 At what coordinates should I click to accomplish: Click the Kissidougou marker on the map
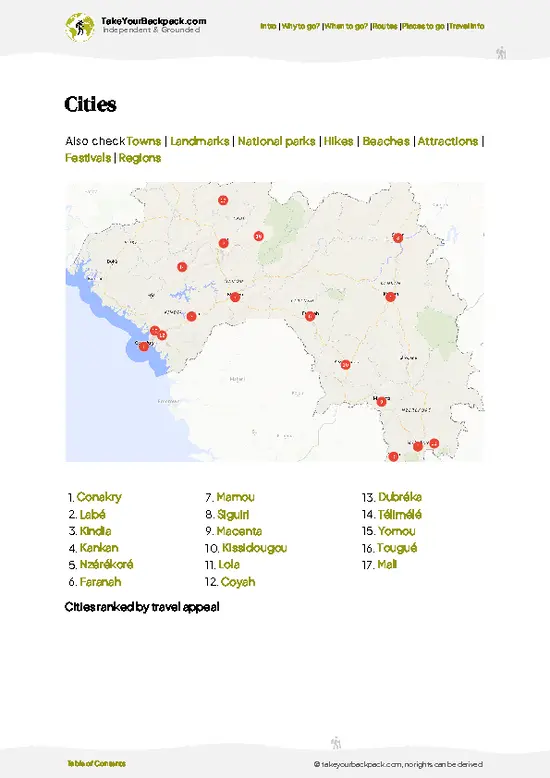click(x=345, y=365)
